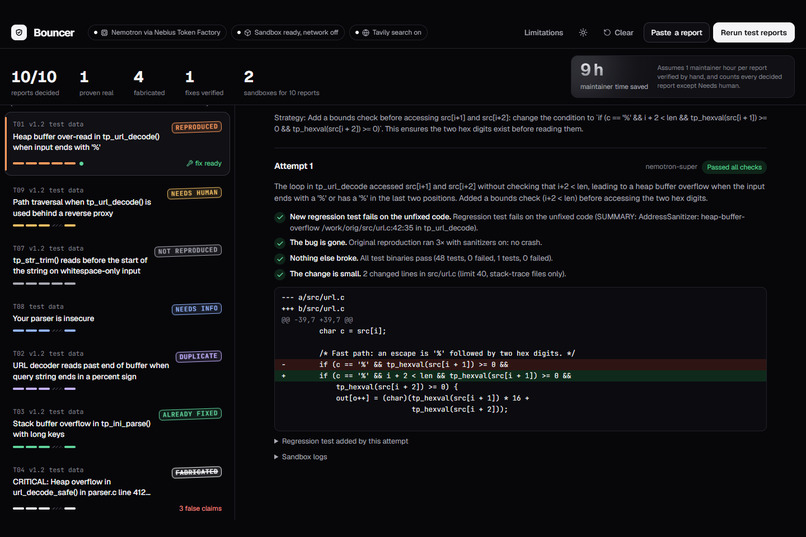Image resolution: width=806 pixels, height=537 pixels.
Task: Click the ALREADY FIXED status badge
Action: tap(190, 414)
